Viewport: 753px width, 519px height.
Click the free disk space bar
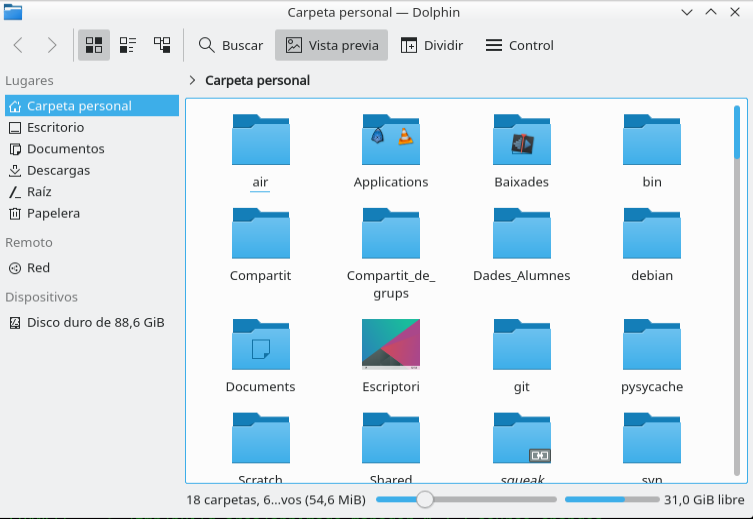611,499
